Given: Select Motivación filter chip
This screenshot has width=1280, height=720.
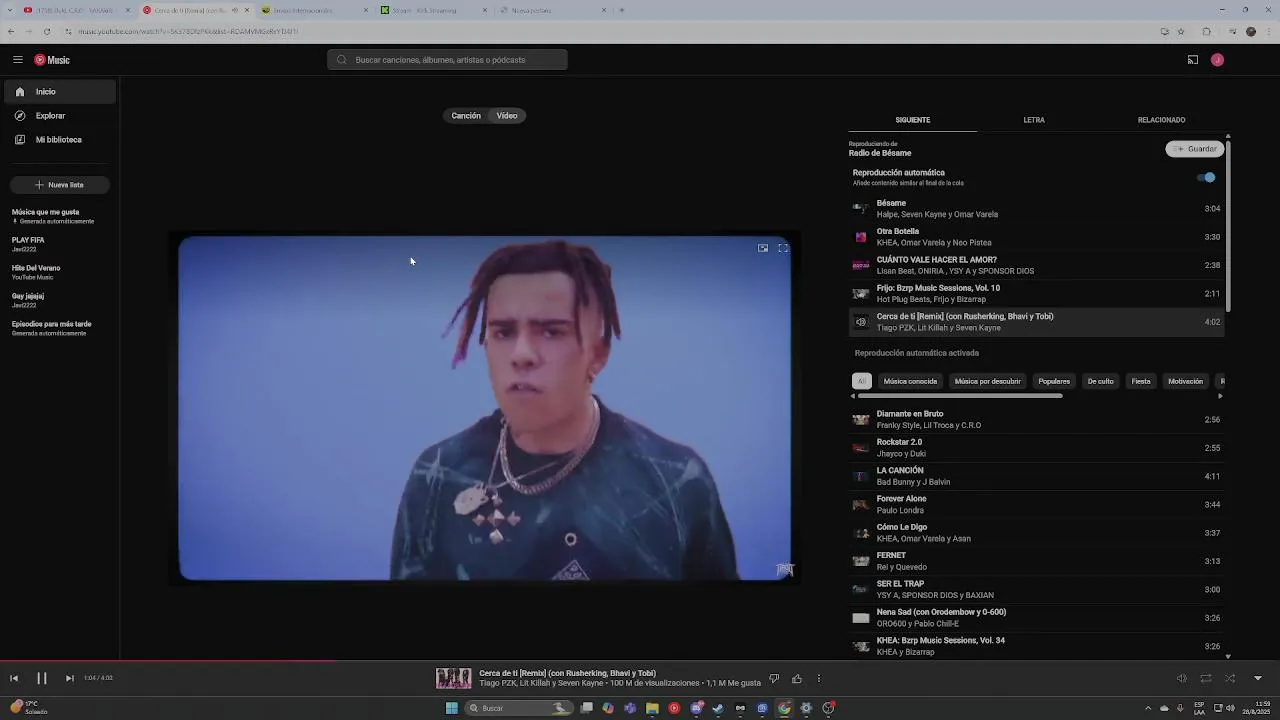Looking at the screenshot, I should [1186, 381].
